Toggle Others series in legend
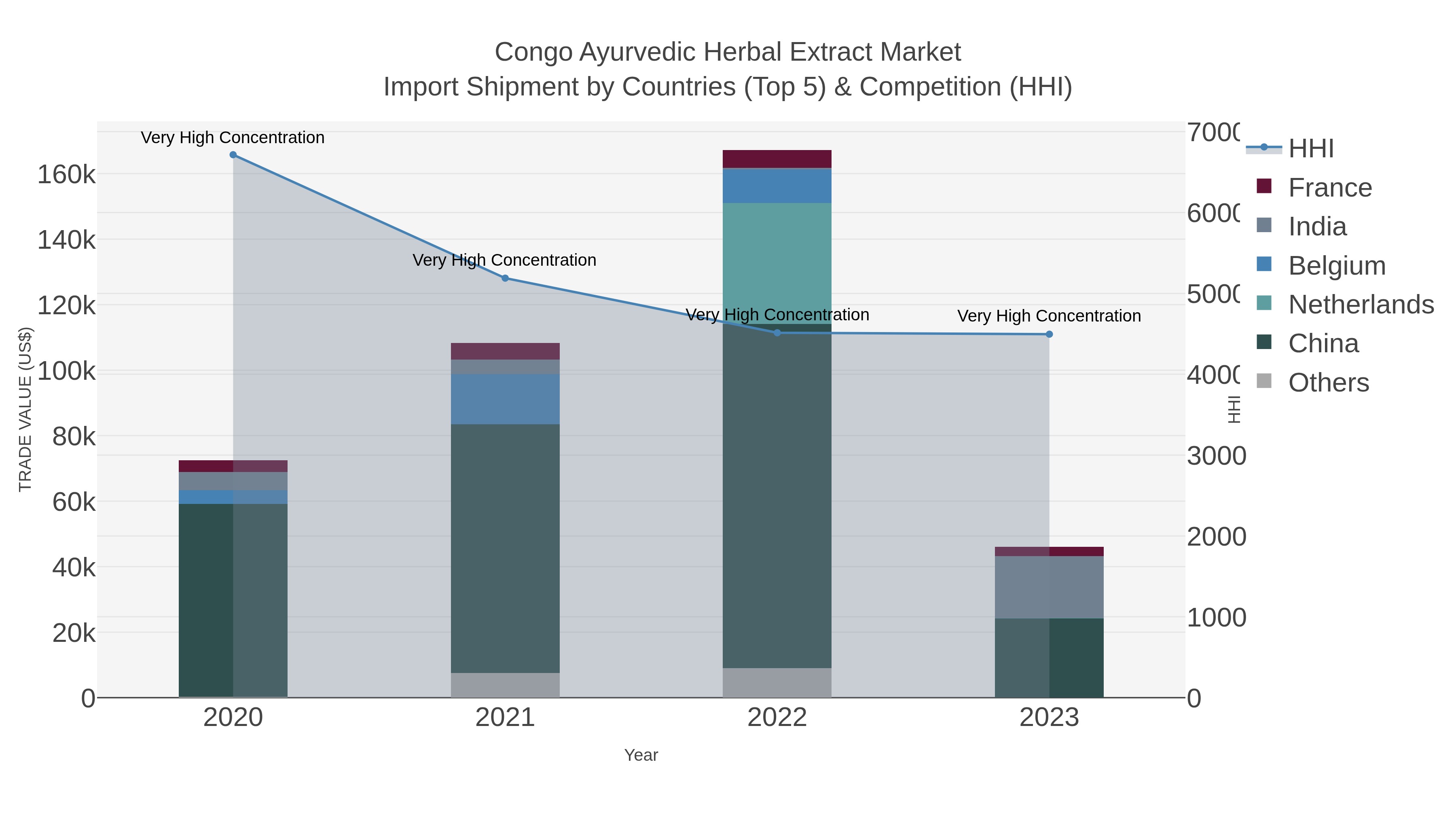 pyautogui.click(x=1312, y=383)
